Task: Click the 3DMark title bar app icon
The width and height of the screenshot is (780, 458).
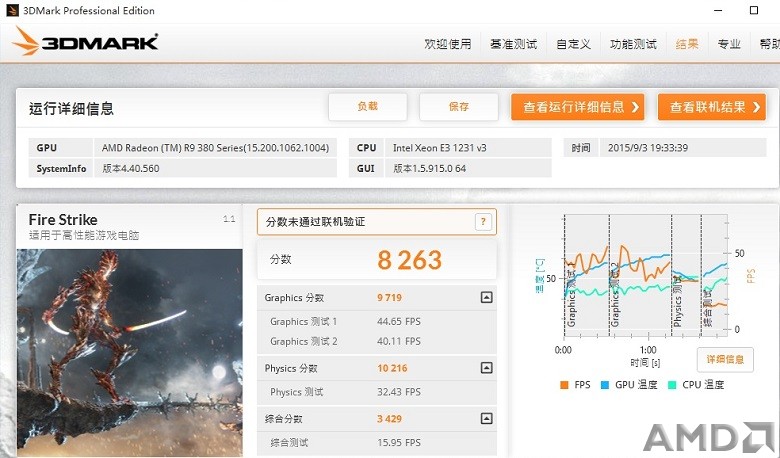Action: pos(12,10)
